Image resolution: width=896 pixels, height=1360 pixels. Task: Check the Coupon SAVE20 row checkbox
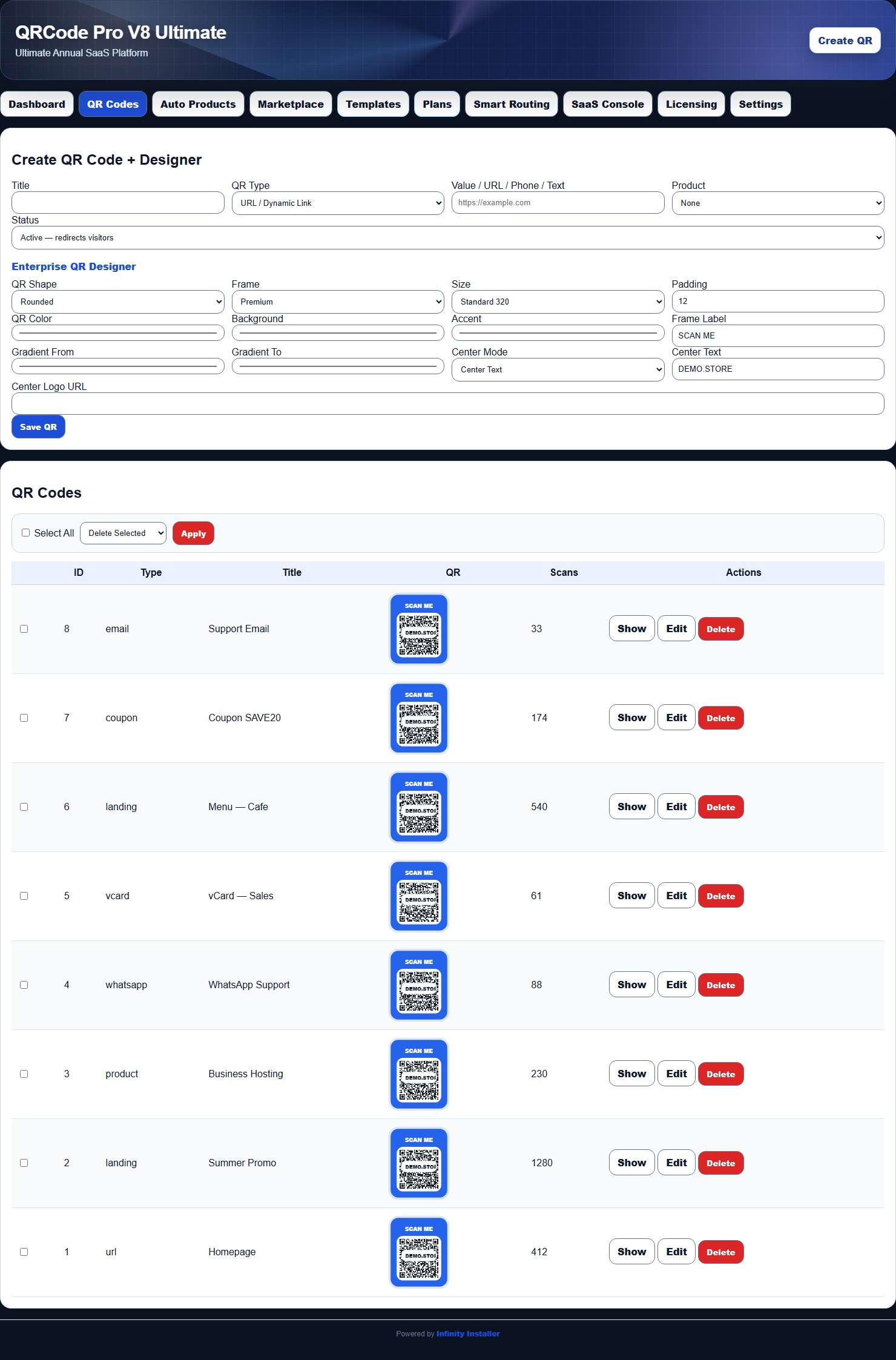click(x=24, y=718)
